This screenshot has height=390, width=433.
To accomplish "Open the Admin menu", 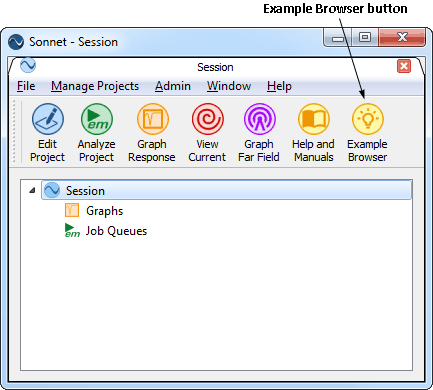I will coord(173,86).
